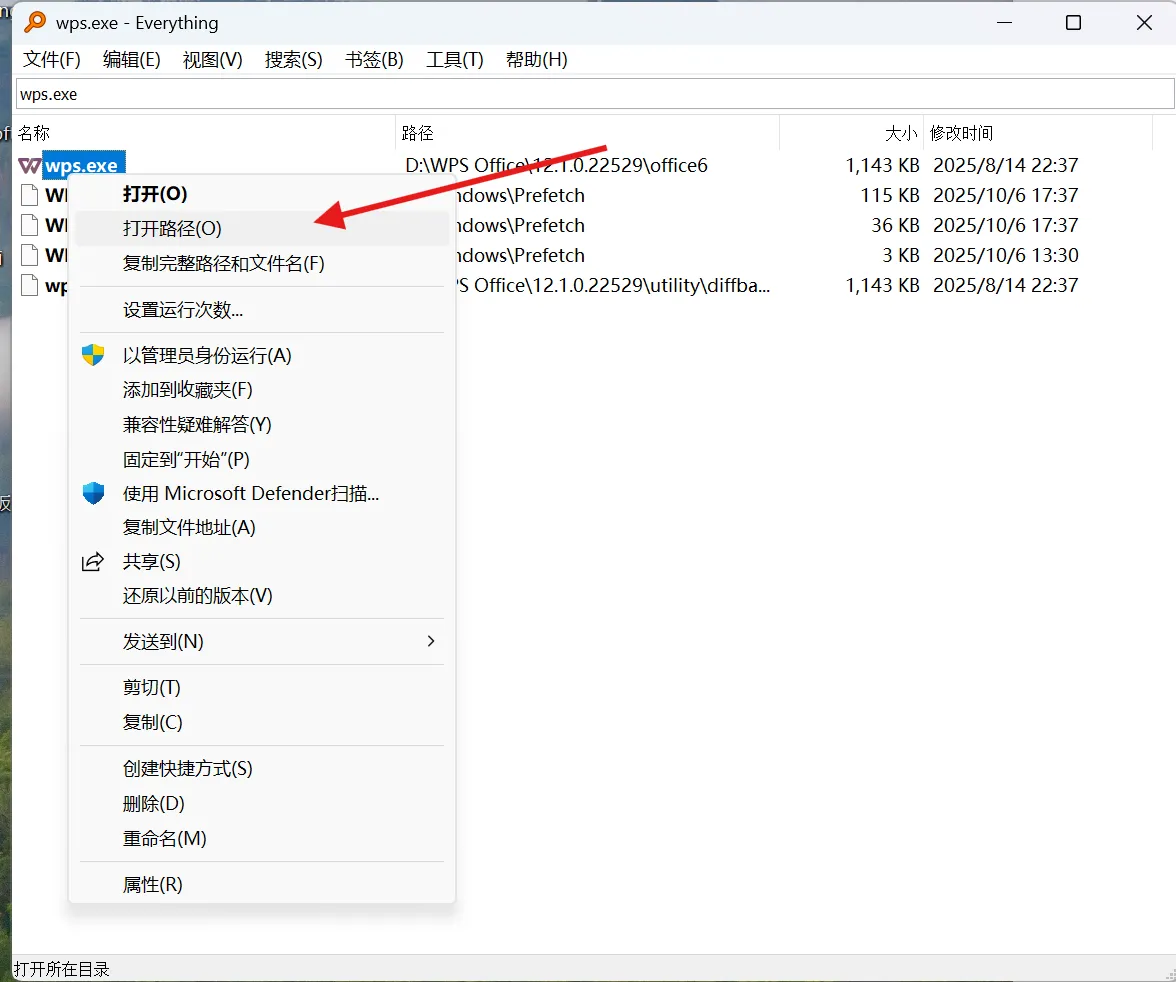Choose 复制完整路径和文件名(F)

point(262,263)
